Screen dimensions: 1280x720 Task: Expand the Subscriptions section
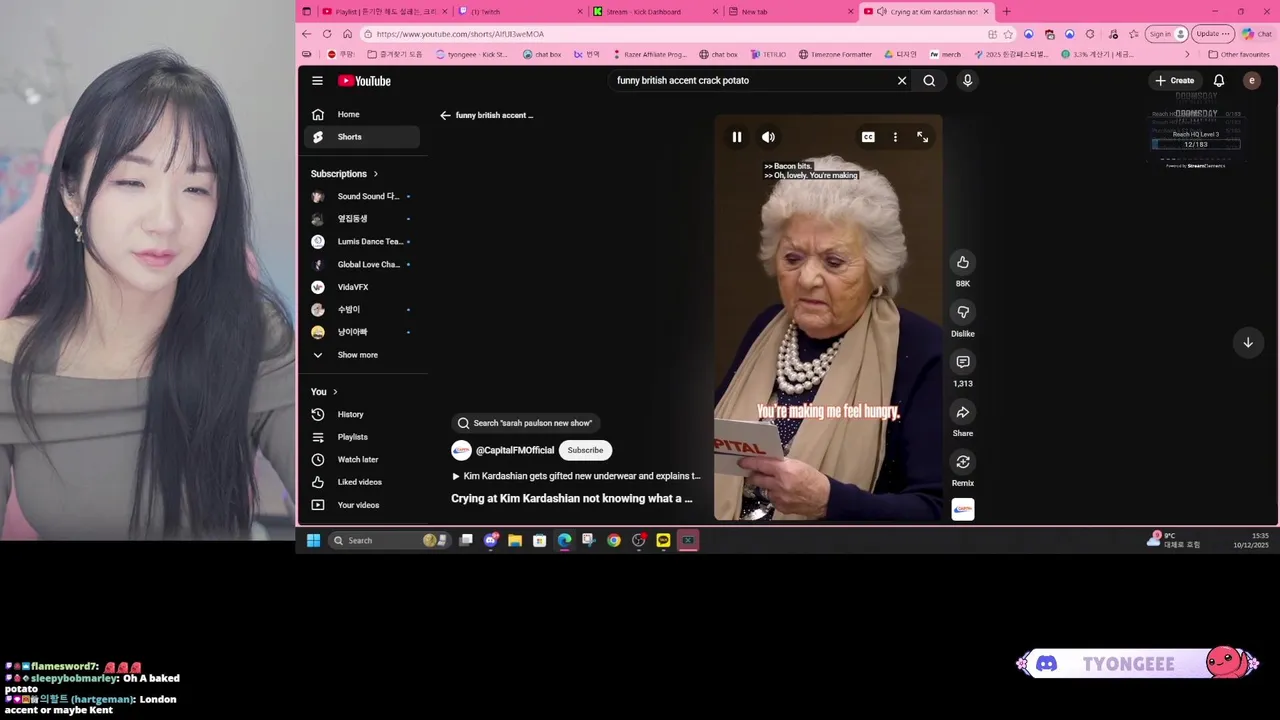click(x=344, y=174)
